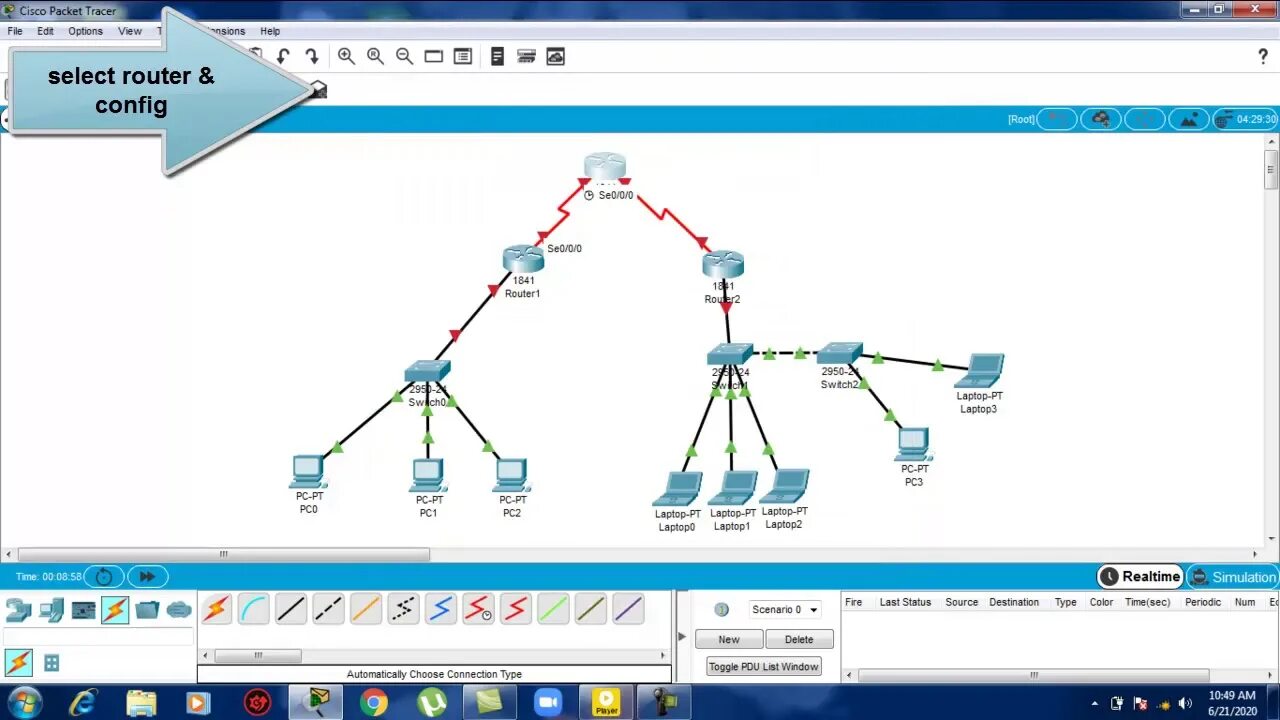Click the Destination column header
The width and height of the screenshot is (1280, 720).
(1014, 602)
